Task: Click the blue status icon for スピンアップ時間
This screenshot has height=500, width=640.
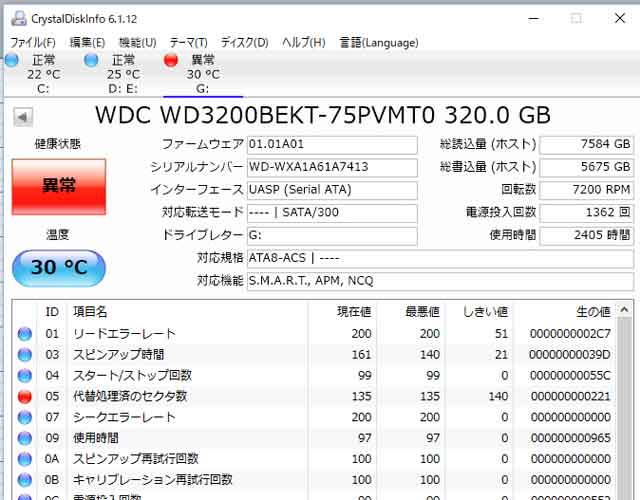Action: [x=25, y=355]
